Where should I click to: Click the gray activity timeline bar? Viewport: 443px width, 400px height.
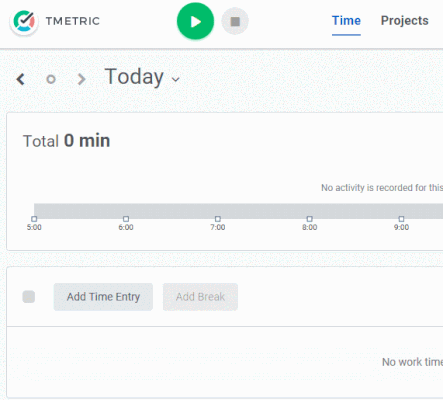[238, 211]
